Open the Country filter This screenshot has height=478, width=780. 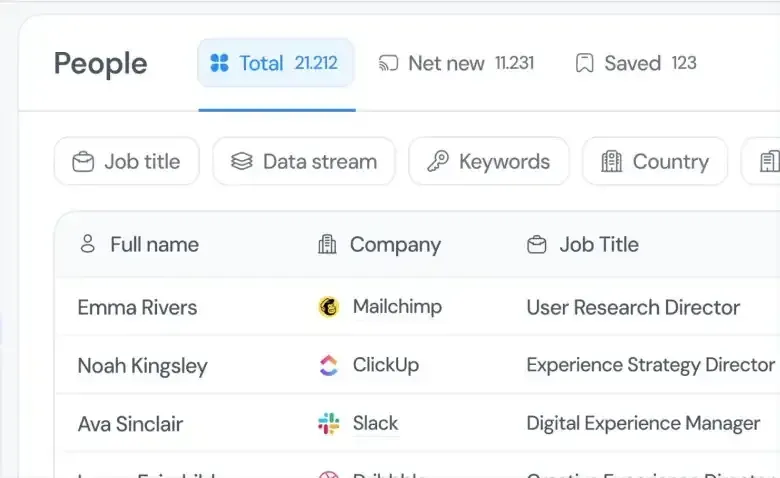655,162
